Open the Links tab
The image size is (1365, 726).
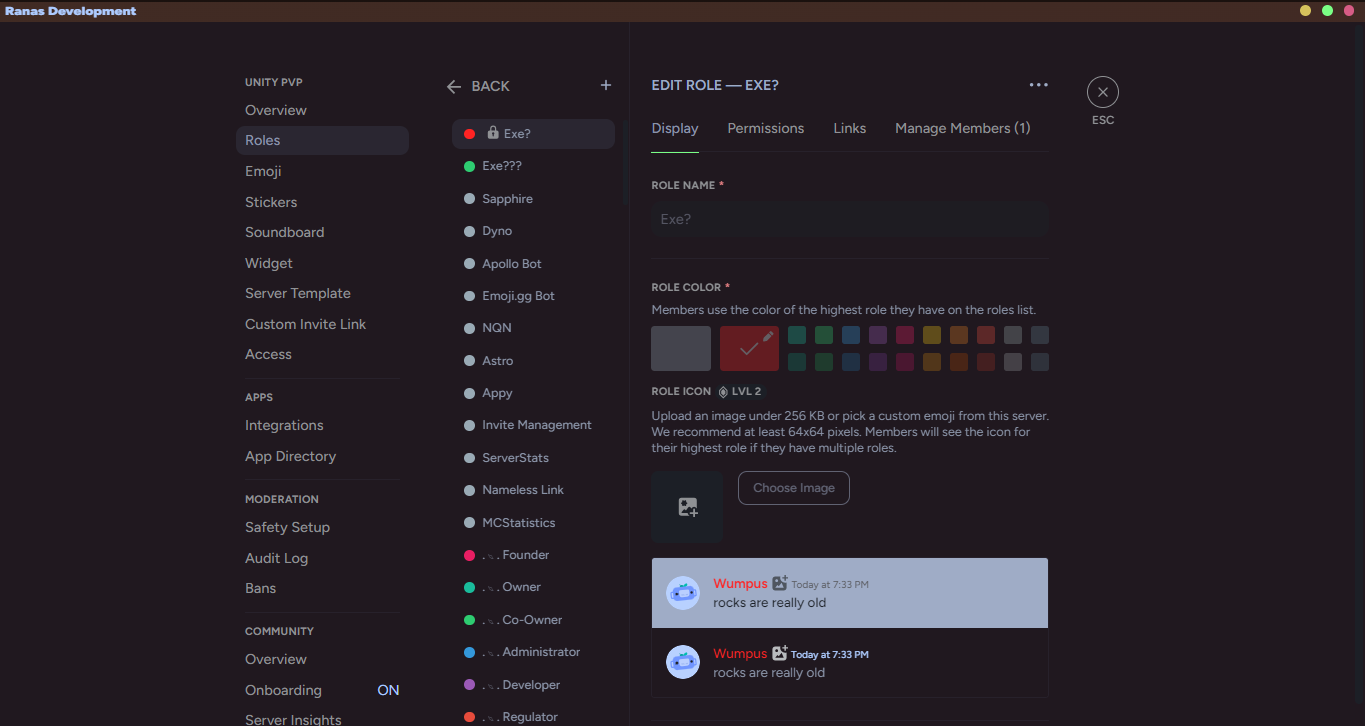click(x=850, y=128)
